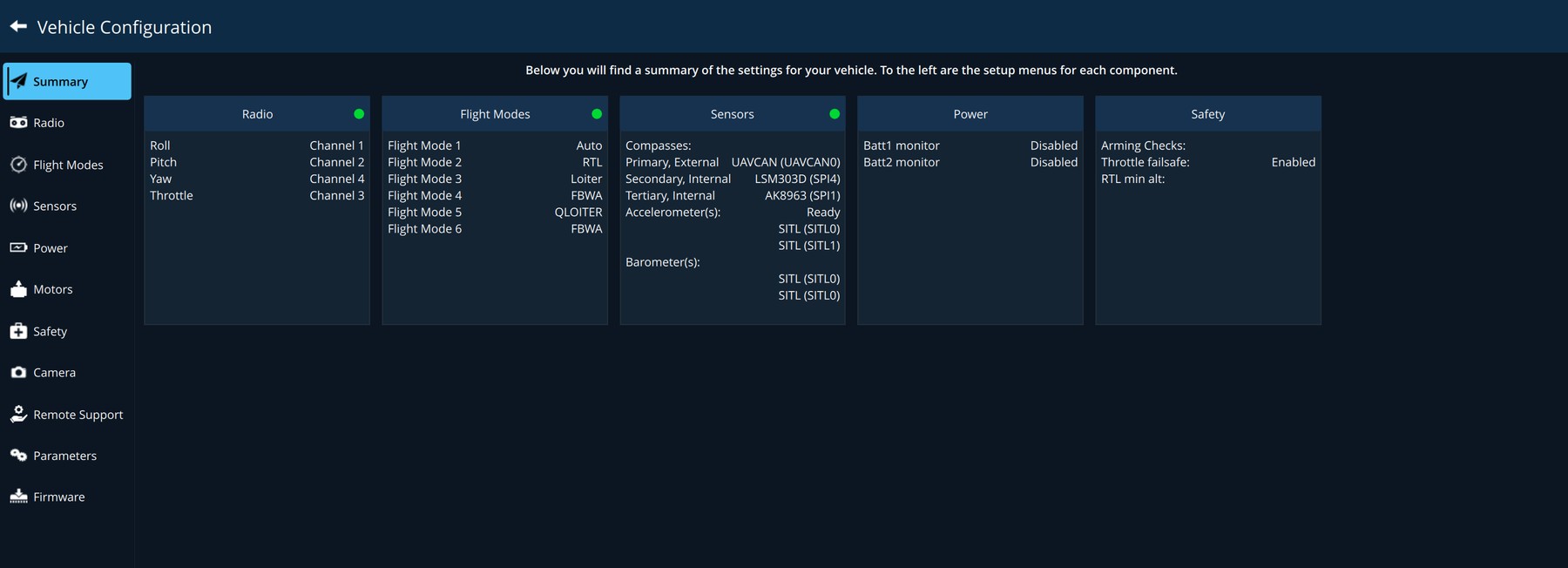This screenshot has width=1568, height=568.
Task: Click AK8963 (SPI1) compass value
Action: click(x=802, y=195)
